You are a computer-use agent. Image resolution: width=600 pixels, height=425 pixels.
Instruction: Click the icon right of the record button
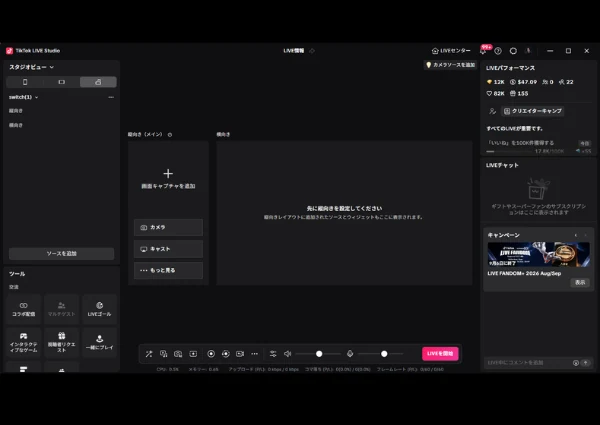[225, 354]
